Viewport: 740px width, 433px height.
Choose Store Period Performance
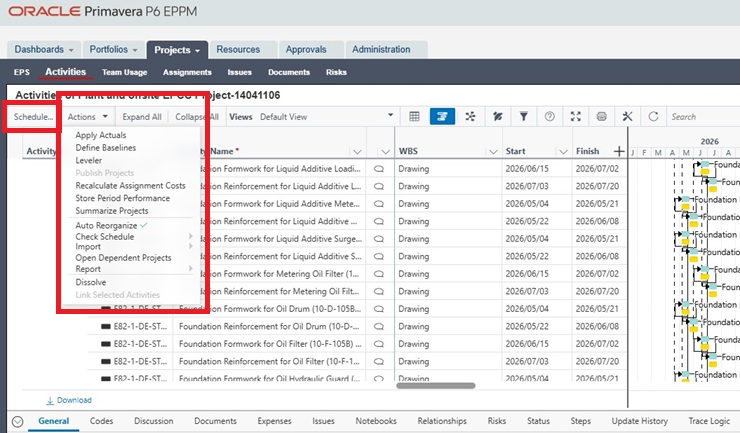123,198
